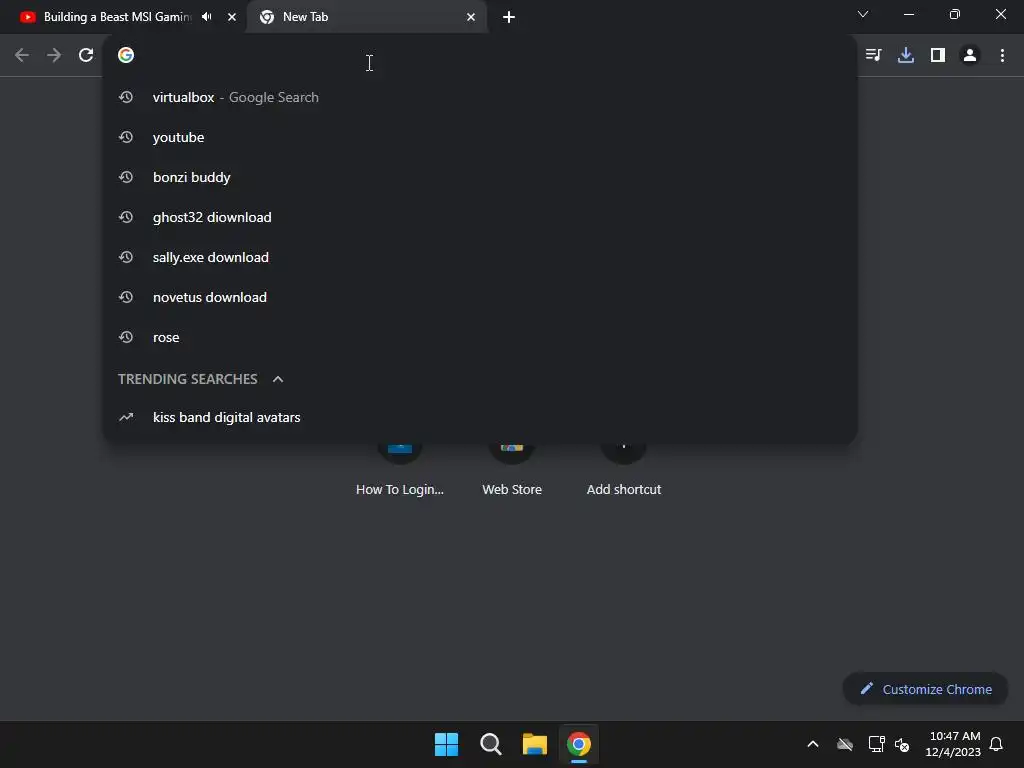Select the virtualbox search suggestion
The height and width of the screenshot is (768, 1024).
[480, 97]
